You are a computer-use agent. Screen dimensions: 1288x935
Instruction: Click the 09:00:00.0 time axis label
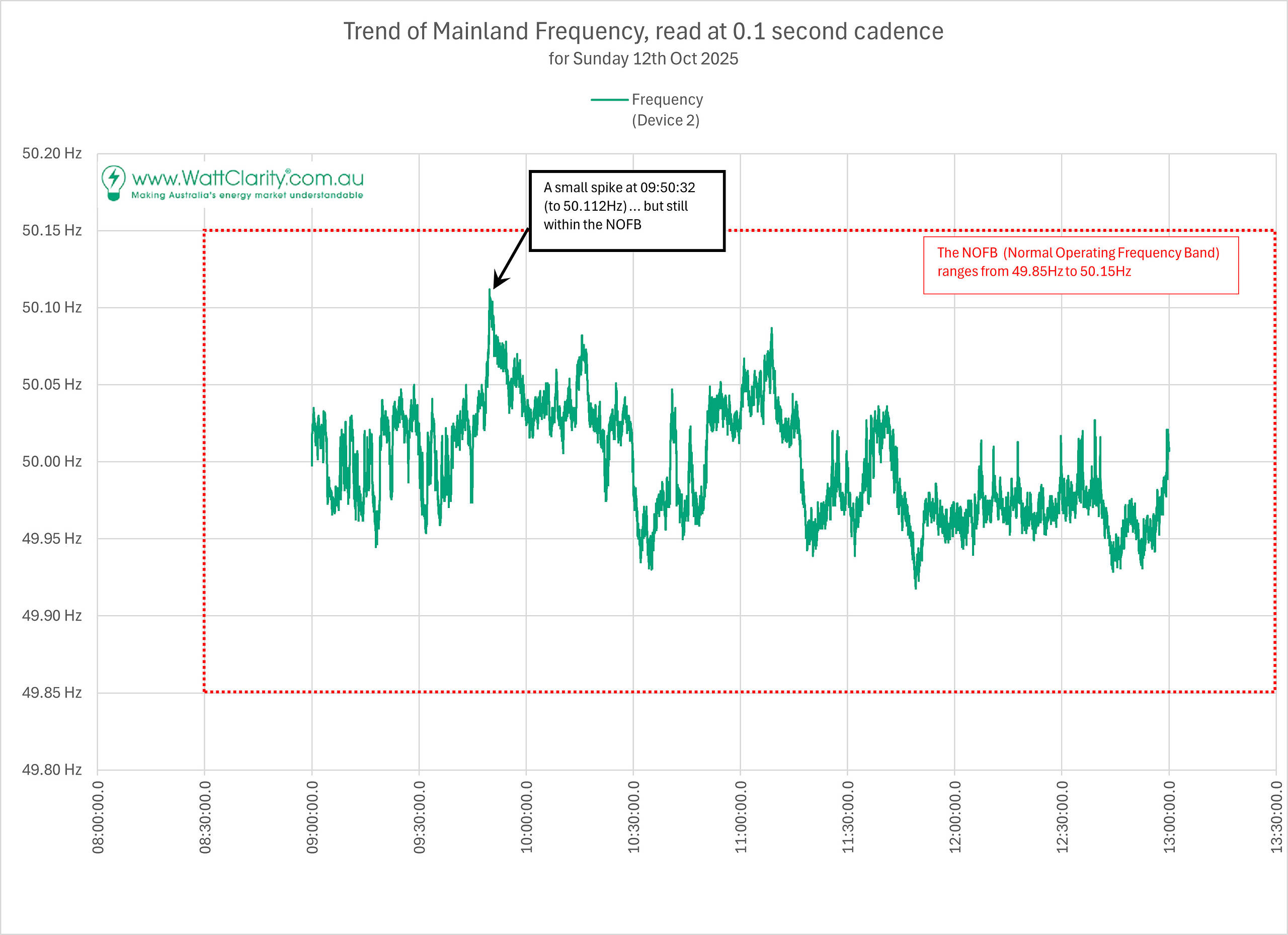312,816
